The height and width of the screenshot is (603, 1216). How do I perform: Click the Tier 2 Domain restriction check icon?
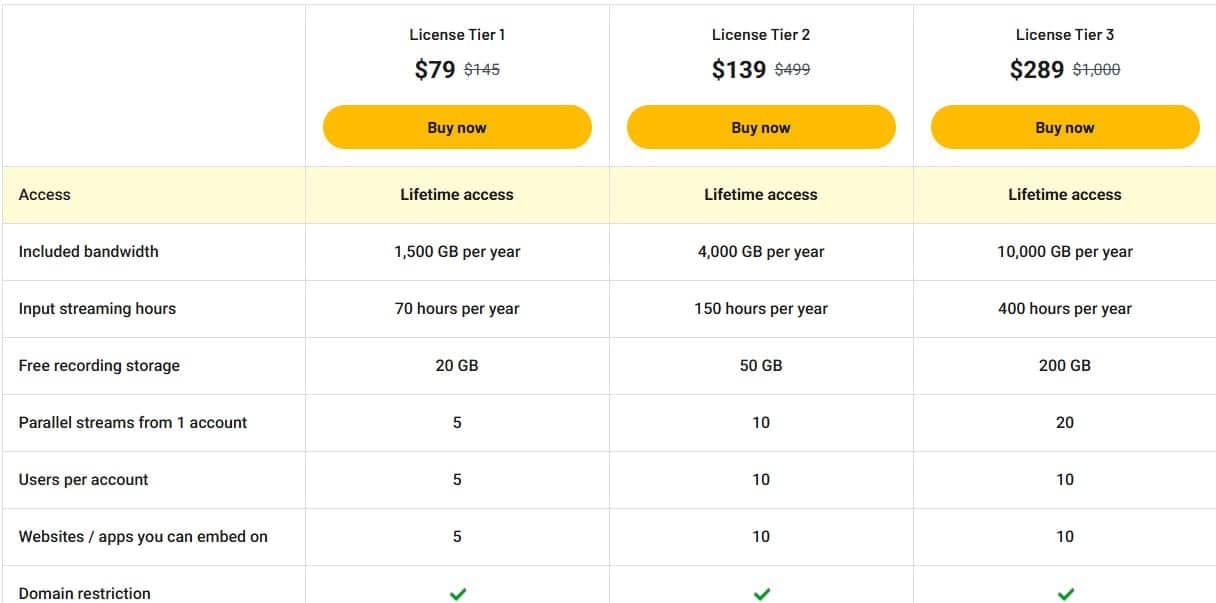(x=761, y=592)
